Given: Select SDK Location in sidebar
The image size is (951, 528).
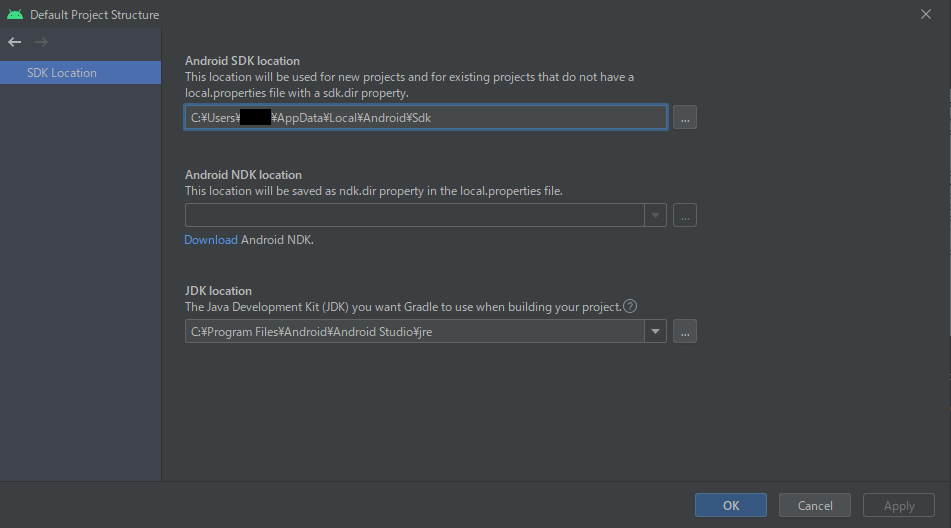Looking at the screenshot, I should (x=80, y=73).
